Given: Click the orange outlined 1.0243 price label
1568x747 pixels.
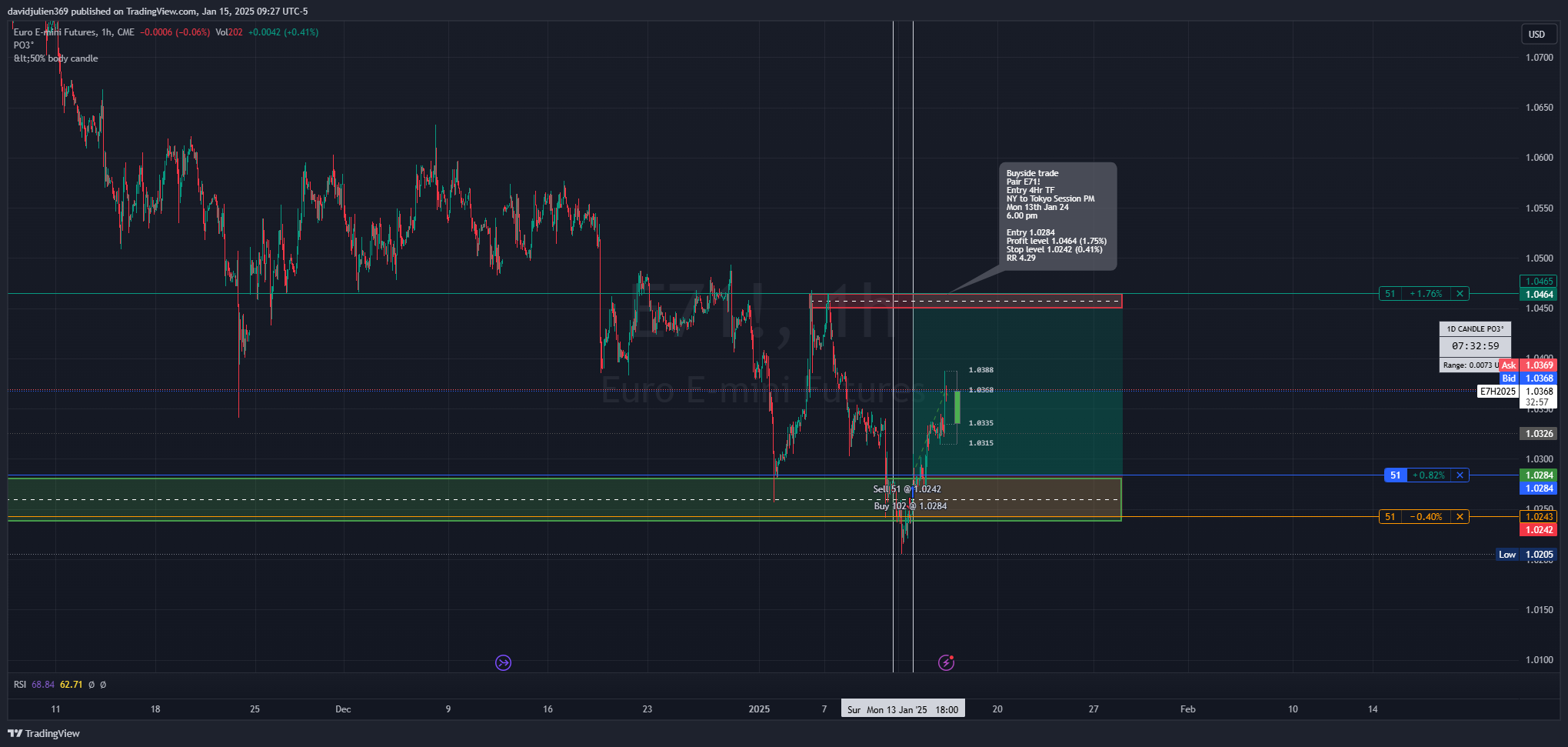Looking at the screenshot, I should pyautogui.click(x=1539, y=517).
